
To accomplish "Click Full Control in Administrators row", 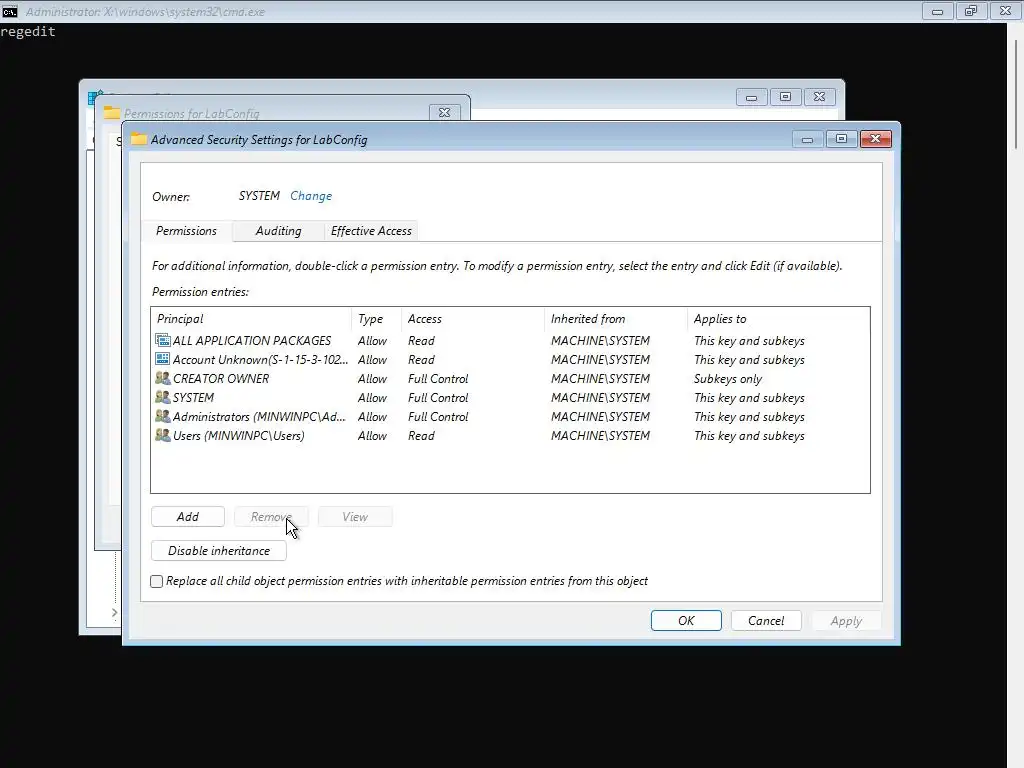I will (x=438, y=417).
